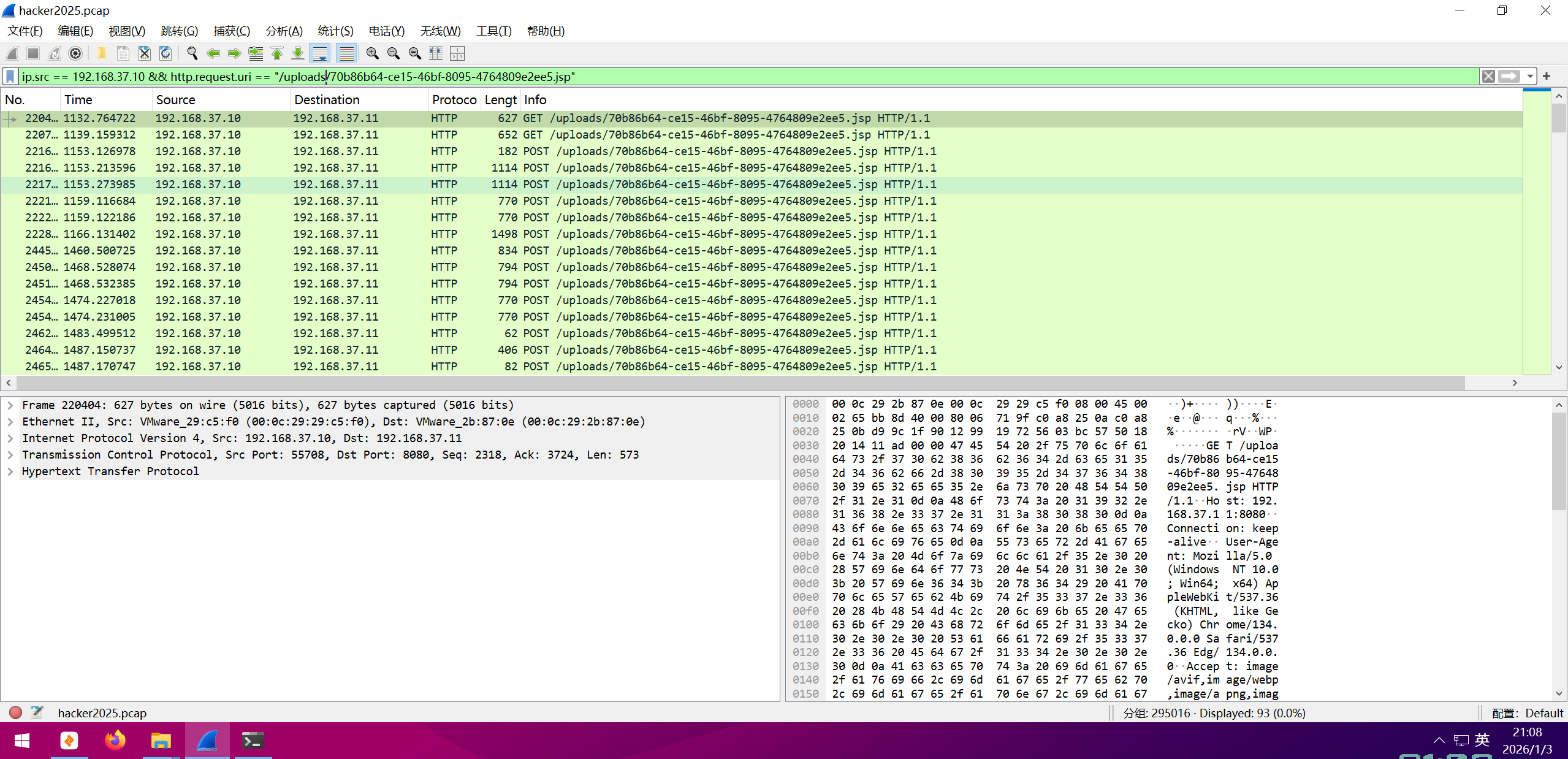Expand Transmission Control Protocol details
Image resolution: width=1568 pixels, height=759 pixels.
coord(10,455)
